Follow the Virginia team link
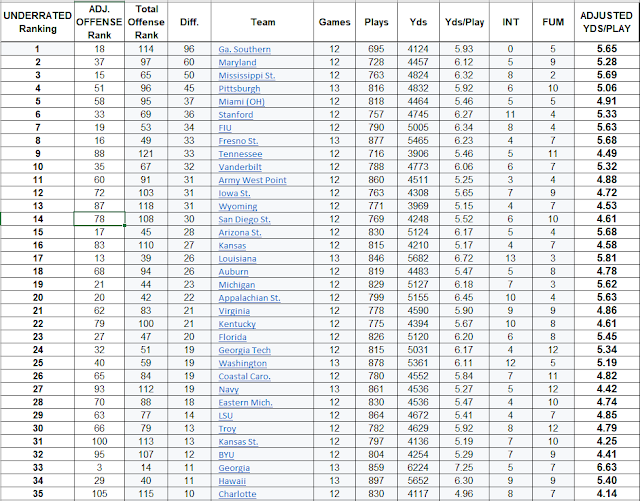640x501 pixels. tap(234, 311)
